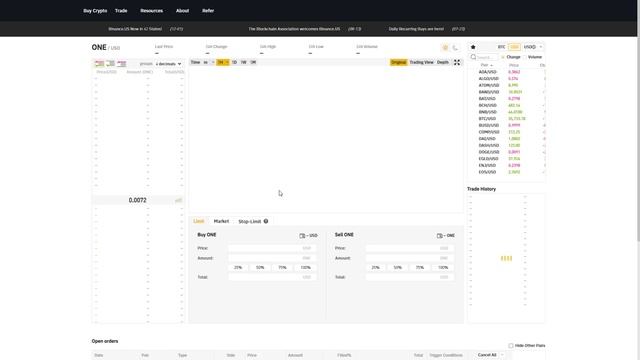Image resolution: width=640 pixels, height=360 pixels.
Task: Set sell amount to 25%
Action: (376, 267)
